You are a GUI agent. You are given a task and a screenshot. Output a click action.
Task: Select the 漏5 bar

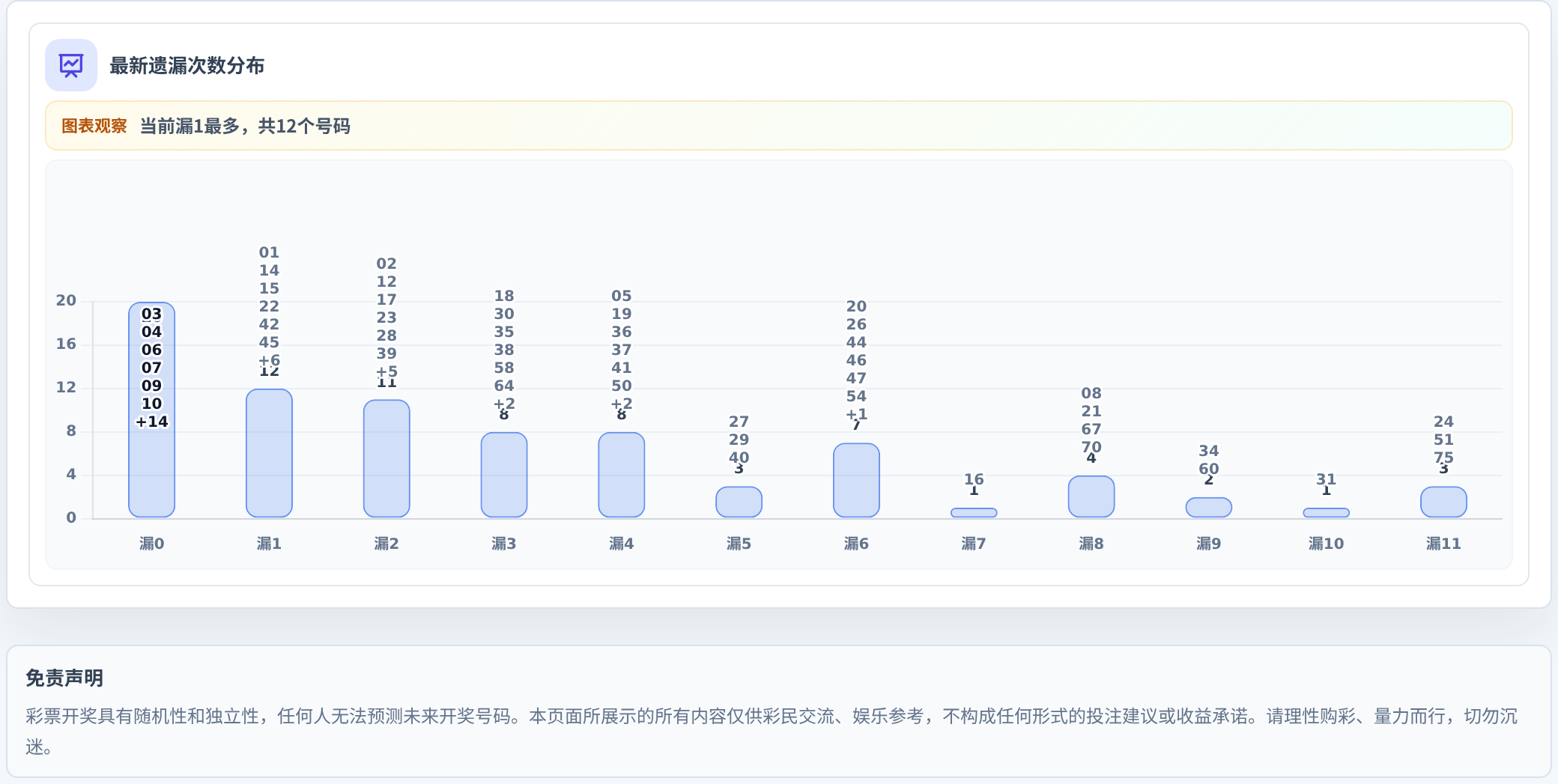tap(739, 502)
